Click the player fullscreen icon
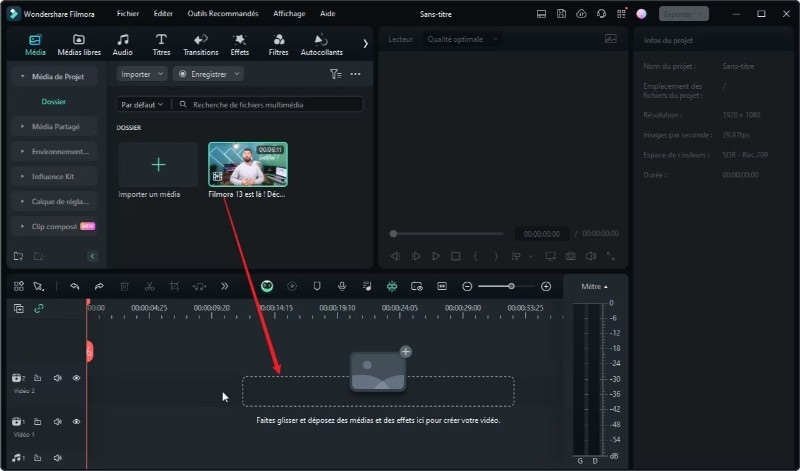800x471 pixels. coord(611,256)
